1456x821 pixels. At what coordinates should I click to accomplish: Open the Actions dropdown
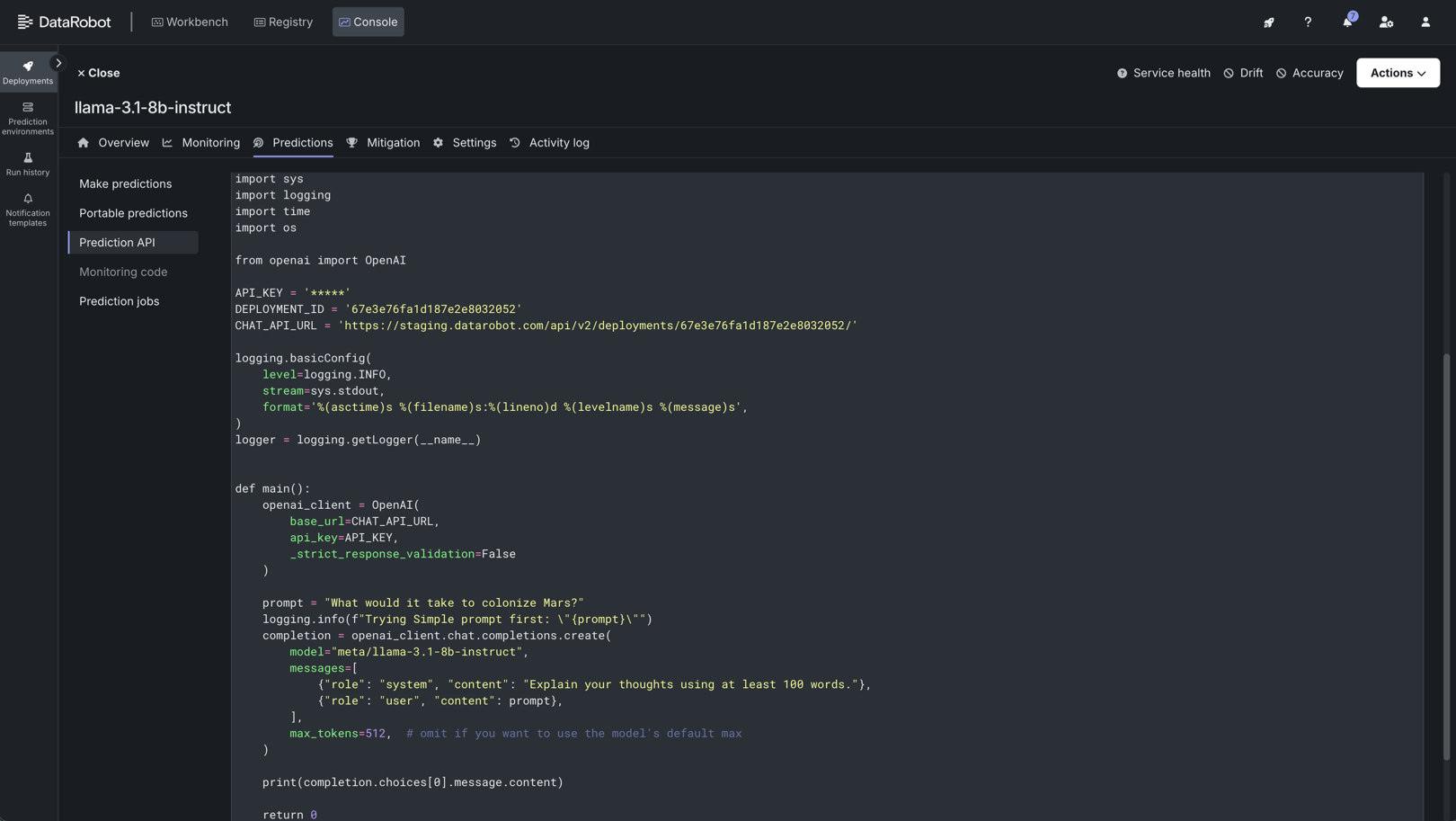coord(1398,73)
